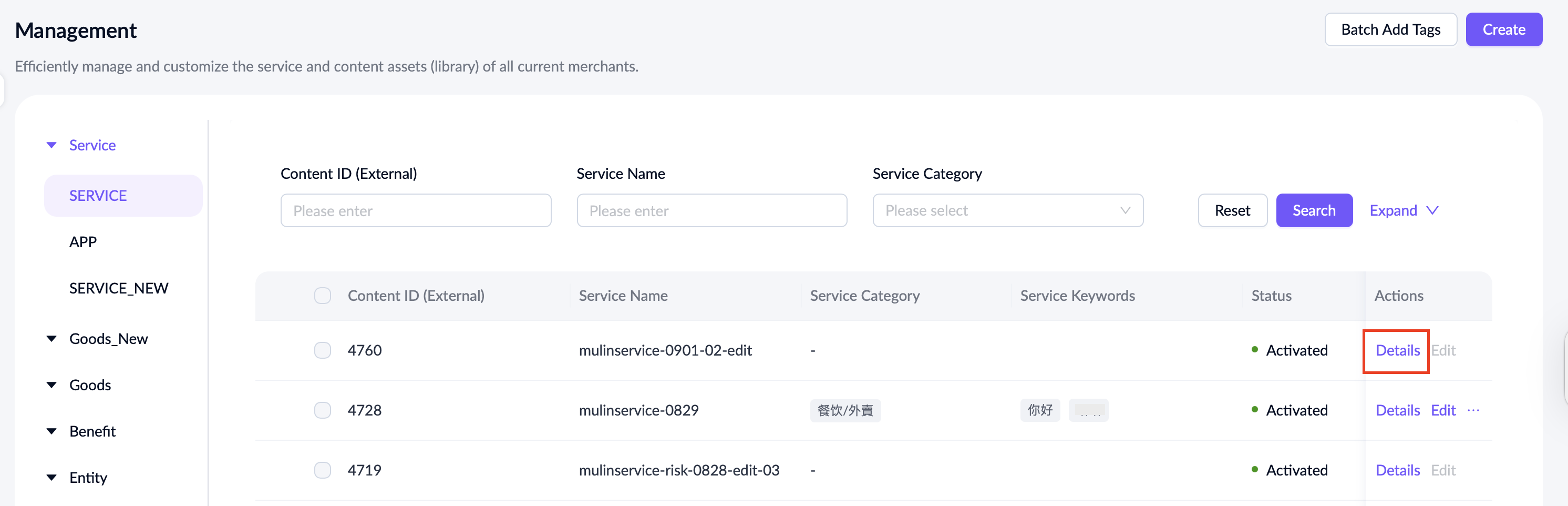Click Batch Add Tags button

pos(1390,30)
